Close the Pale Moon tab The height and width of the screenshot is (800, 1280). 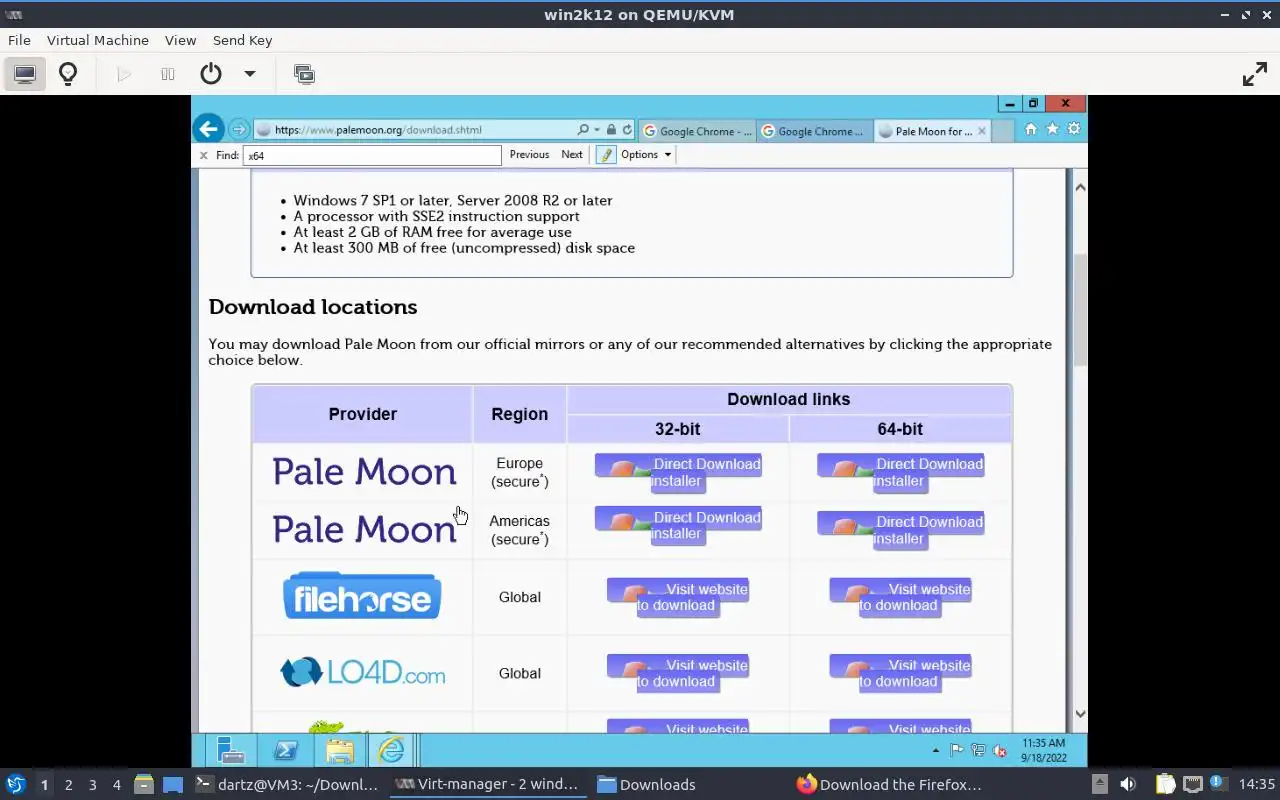(982, 131)
